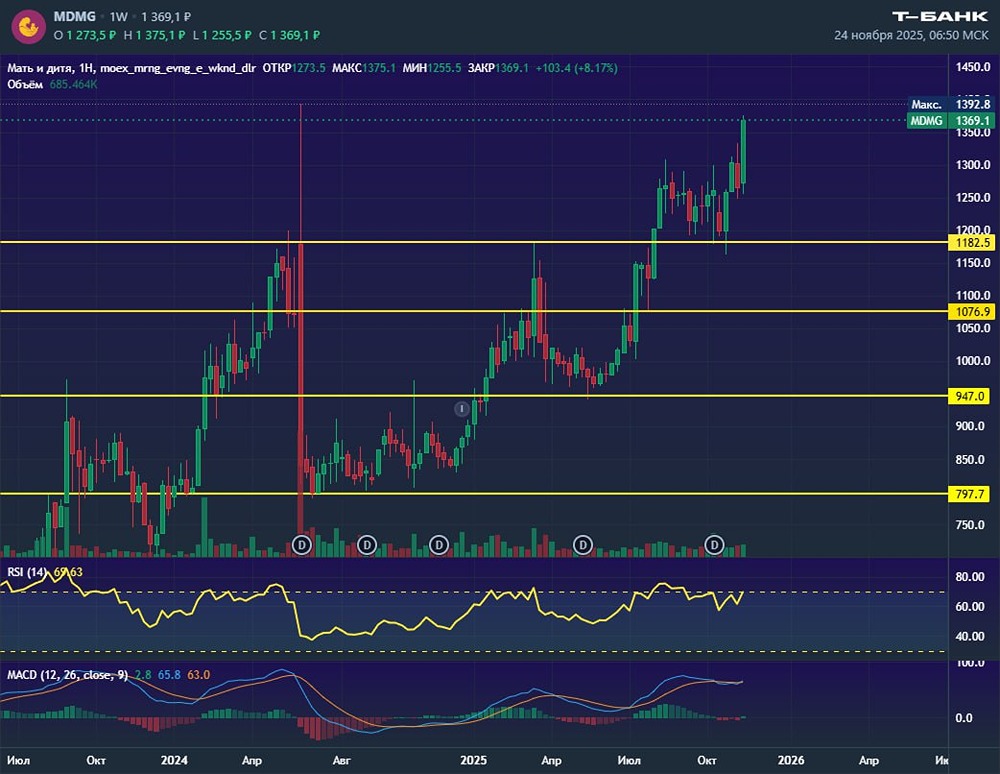Click the RSI (14) indicator label
Viewport: 1000px width, 774px height.
coord(27,572)
